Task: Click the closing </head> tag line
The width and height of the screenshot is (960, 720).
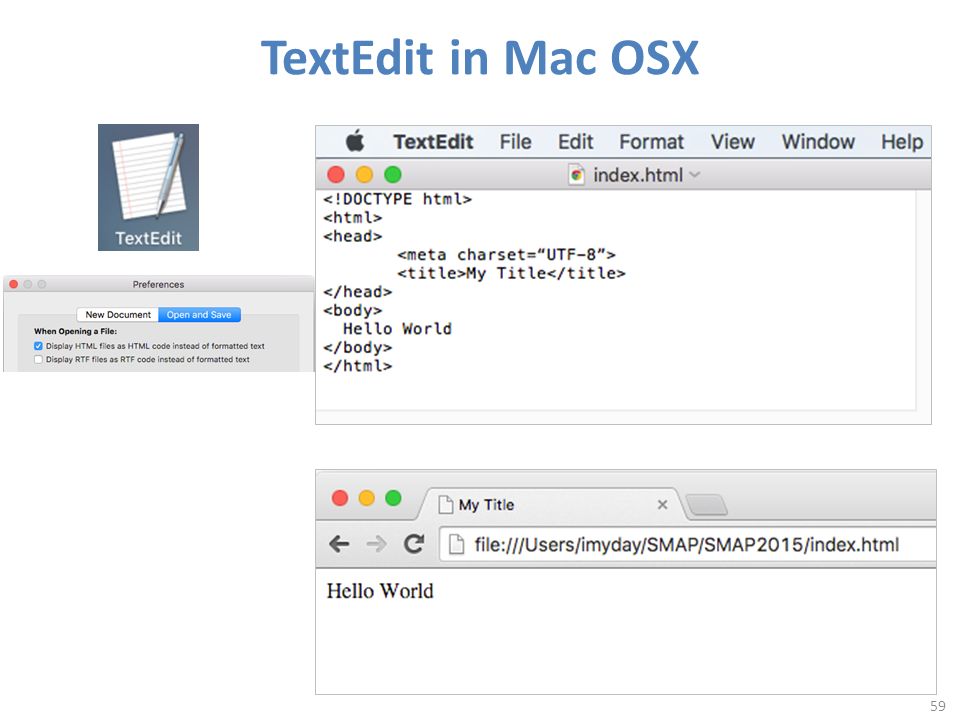Action: click(x=358, y=292)
